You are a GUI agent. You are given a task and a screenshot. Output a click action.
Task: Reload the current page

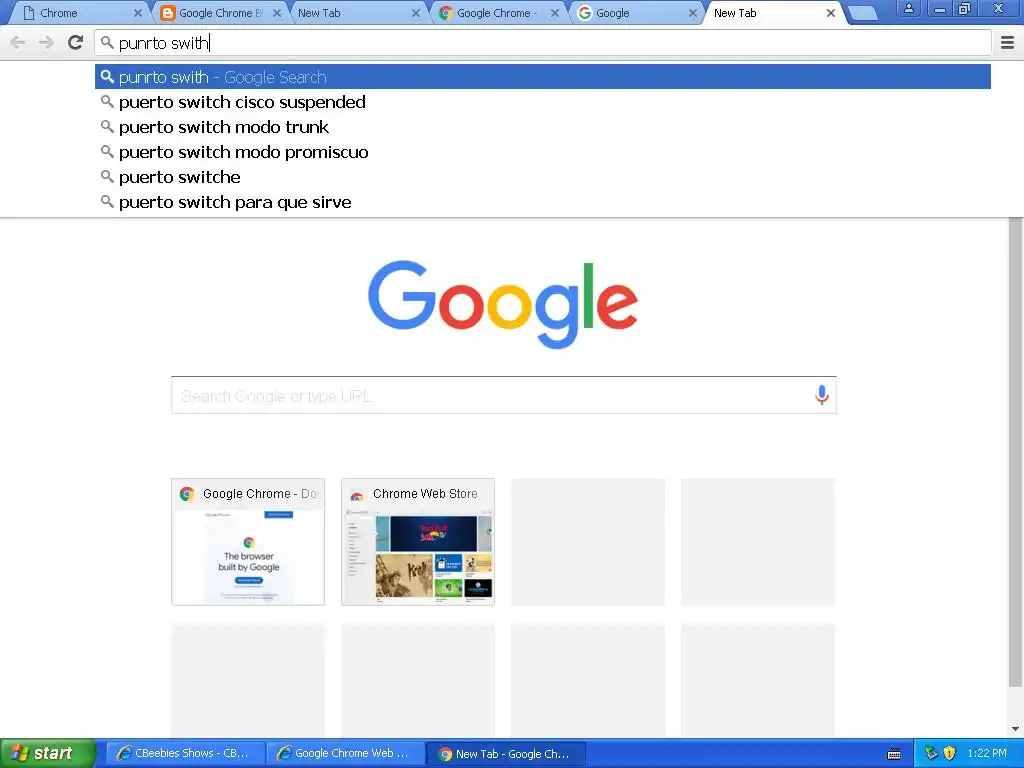tap(75, 43)
